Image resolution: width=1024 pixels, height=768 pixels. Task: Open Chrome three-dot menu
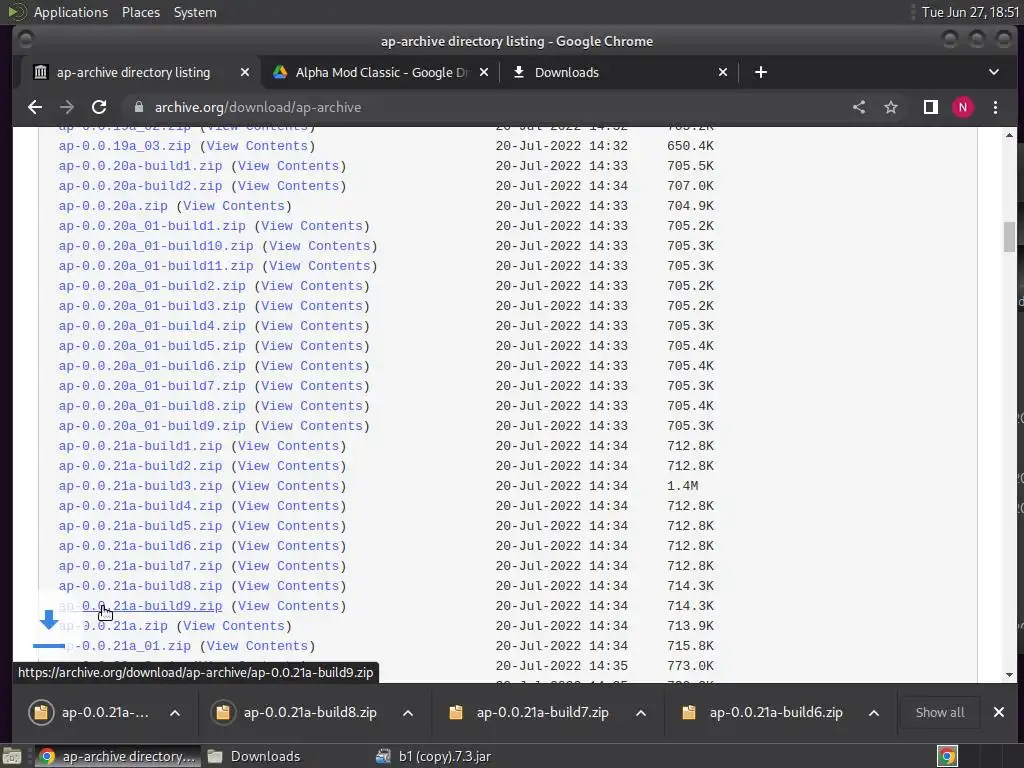995,107
